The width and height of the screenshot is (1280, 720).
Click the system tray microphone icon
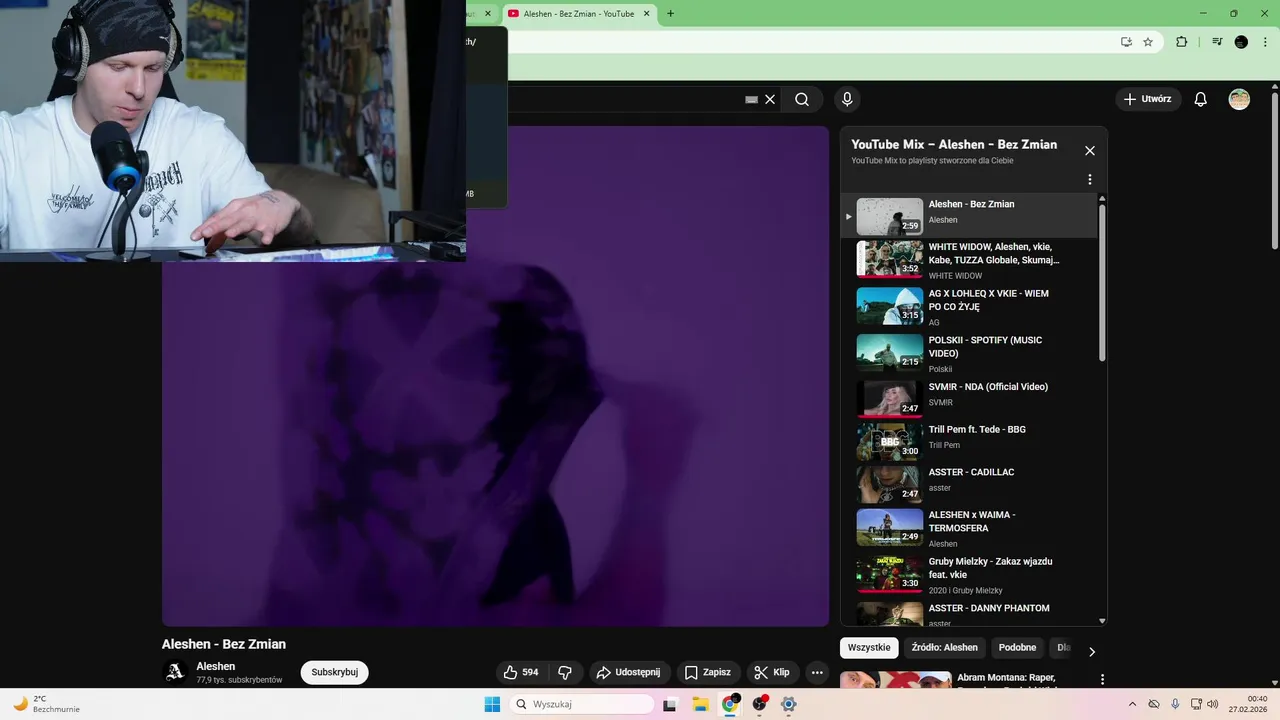pyautogui.click(x=1175, y=704)
